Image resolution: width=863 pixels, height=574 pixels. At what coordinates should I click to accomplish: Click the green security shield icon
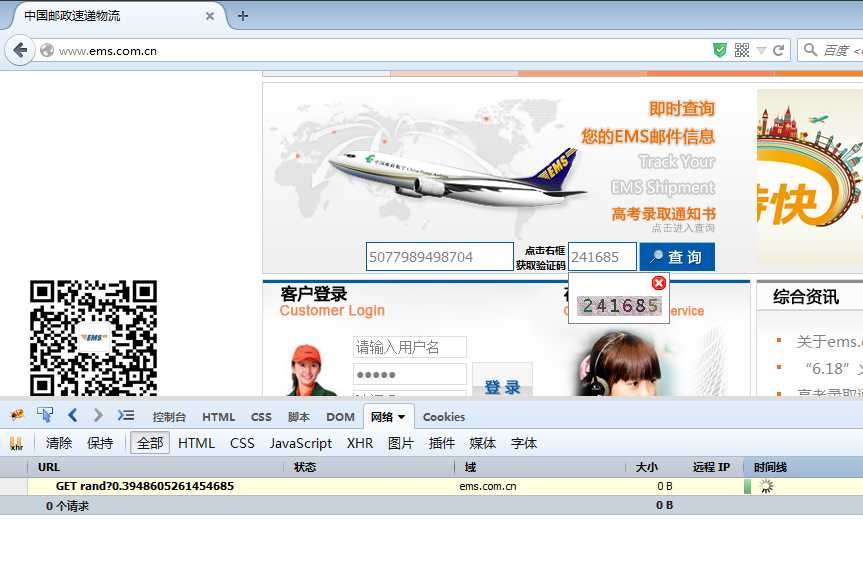(x=719, y=51)
